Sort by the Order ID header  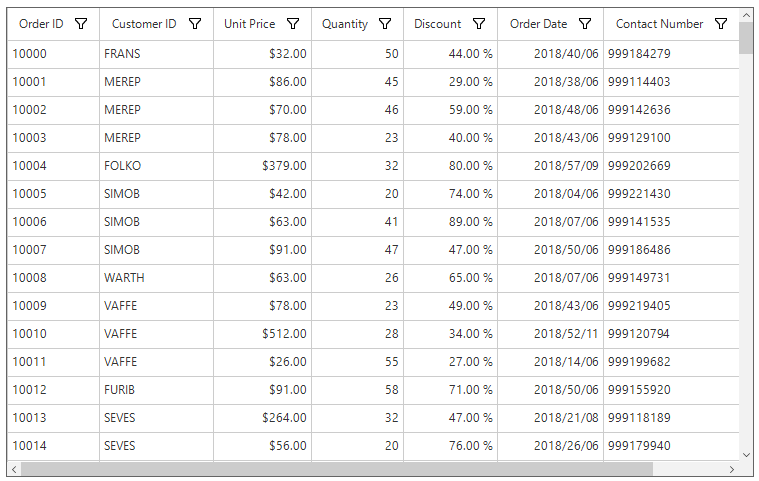(x=41, y=24)
